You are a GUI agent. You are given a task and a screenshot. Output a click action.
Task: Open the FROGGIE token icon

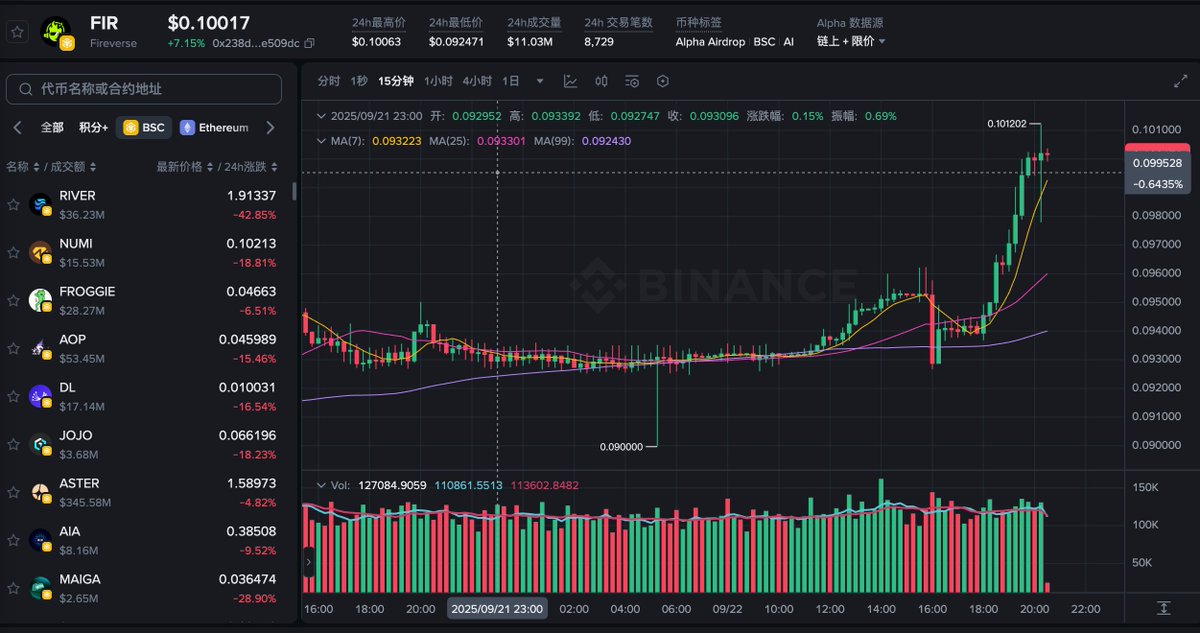pos(40,300)
